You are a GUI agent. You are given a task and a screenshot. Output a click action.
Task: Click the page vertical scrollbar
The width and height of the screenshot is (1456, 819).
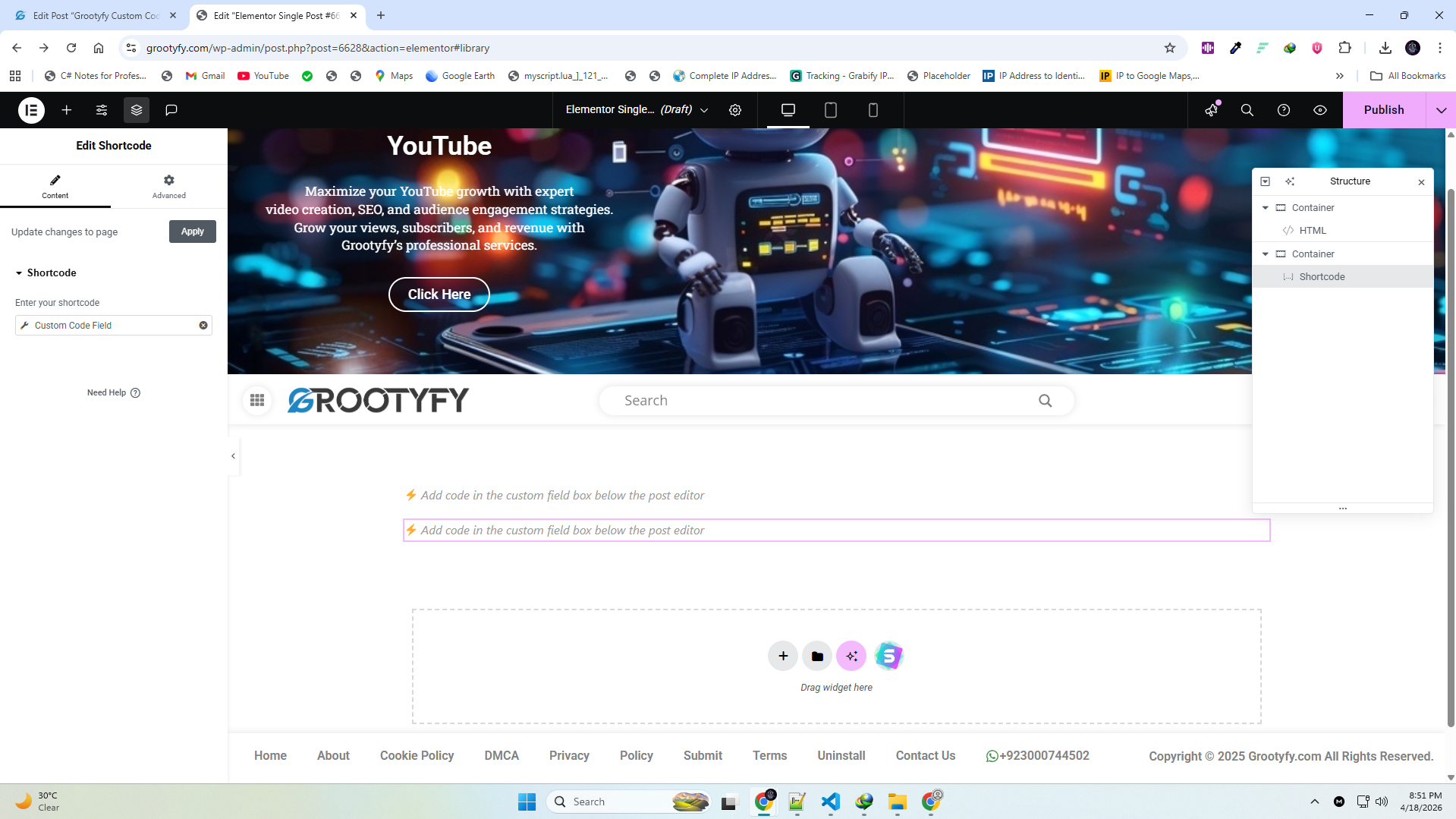1451,455
